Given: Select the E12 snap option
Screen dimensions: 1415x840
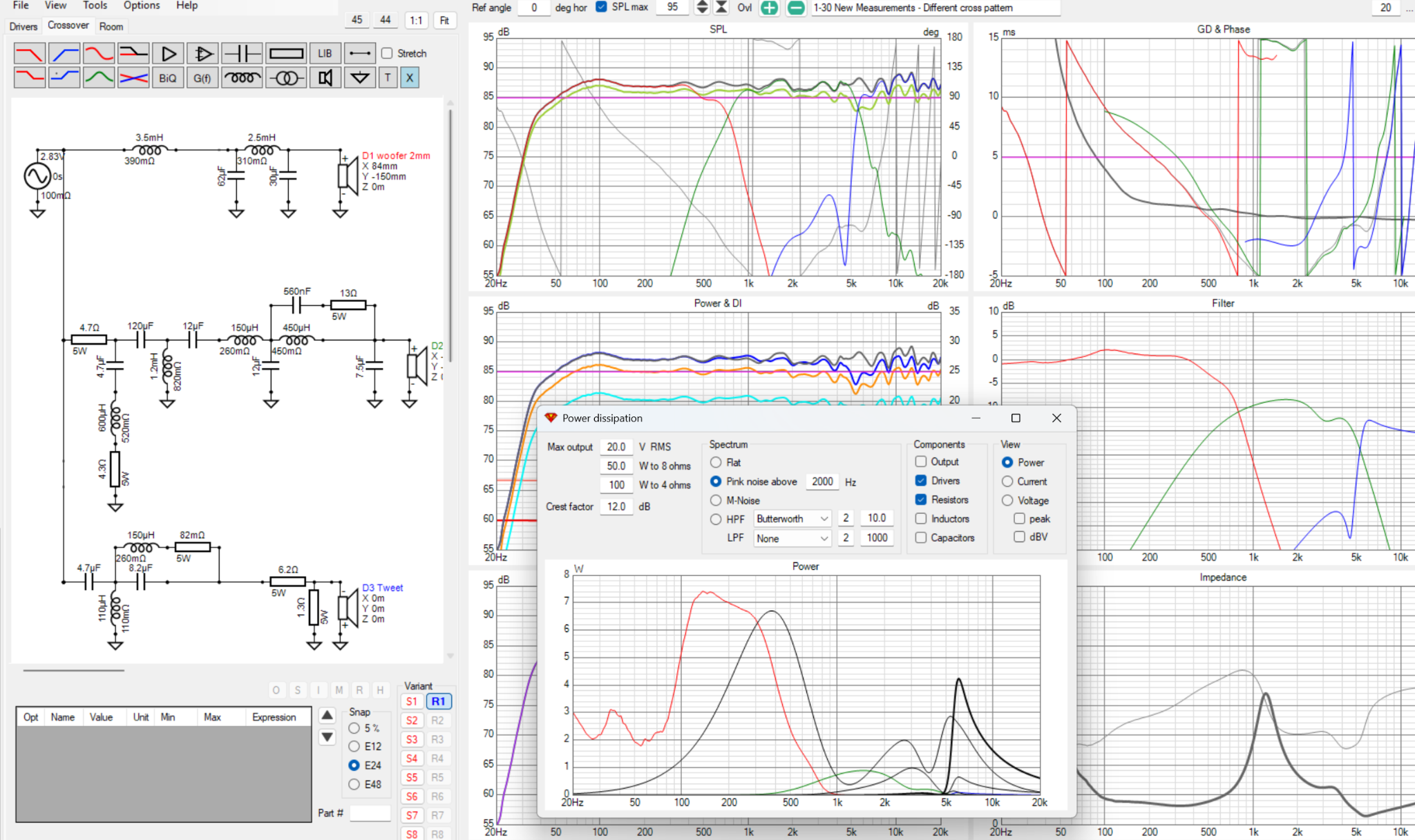Looking at the screenshot, I should 354,746.
